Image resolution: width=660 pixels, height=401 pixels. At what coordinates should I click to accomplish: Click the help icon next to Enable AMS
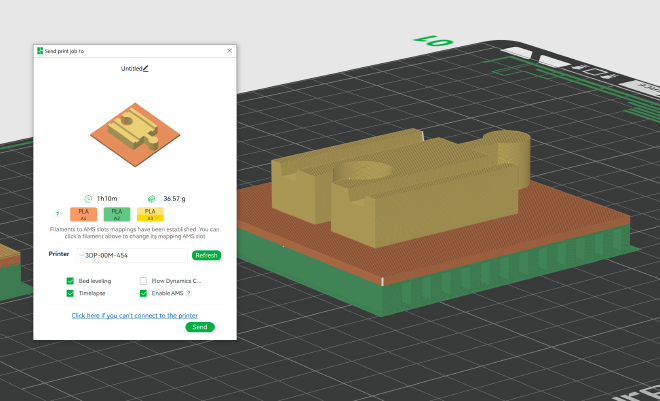pyautogui.click(x=189, y=294)
